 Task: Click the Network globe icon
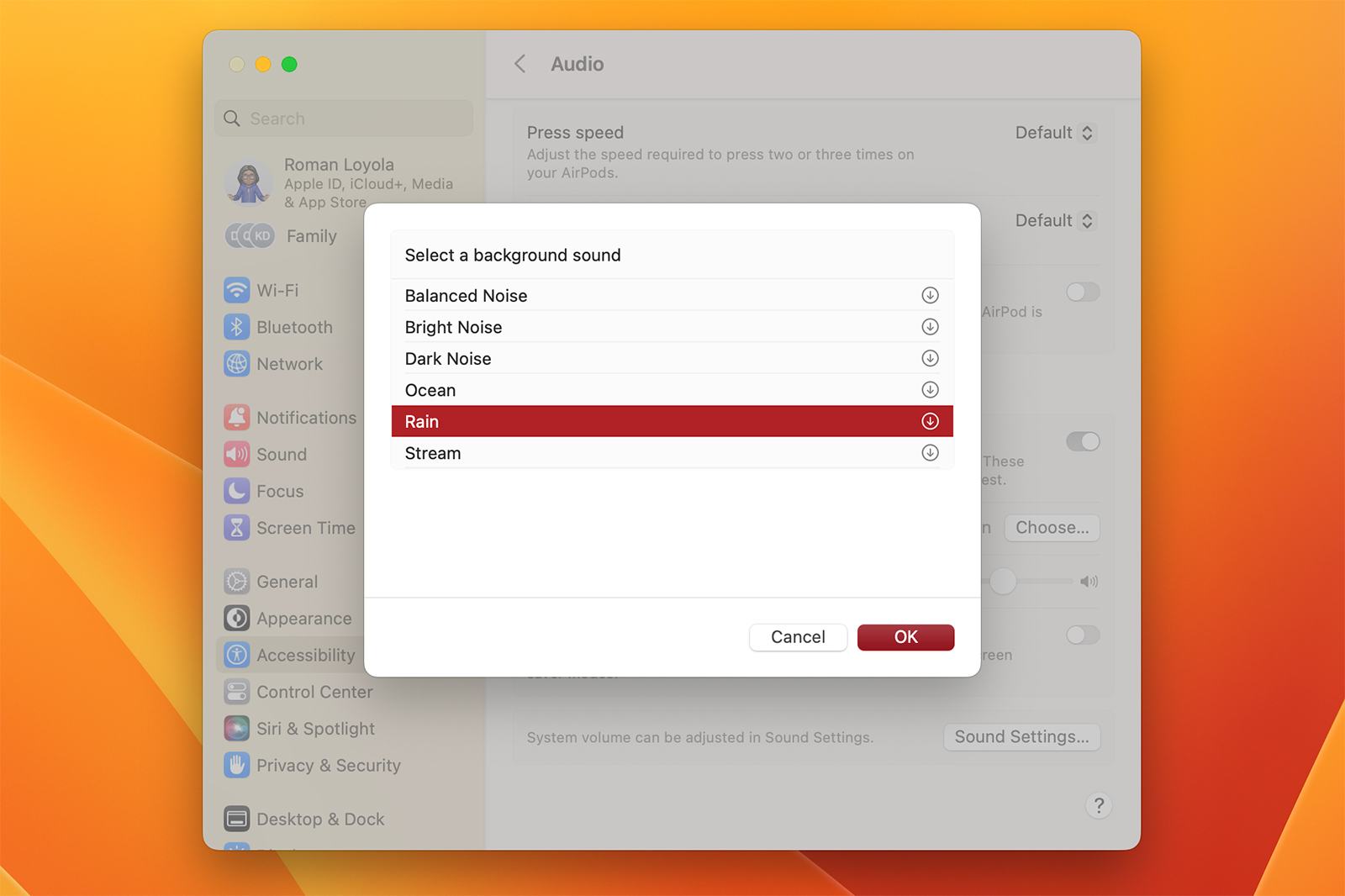pos(237,364)
